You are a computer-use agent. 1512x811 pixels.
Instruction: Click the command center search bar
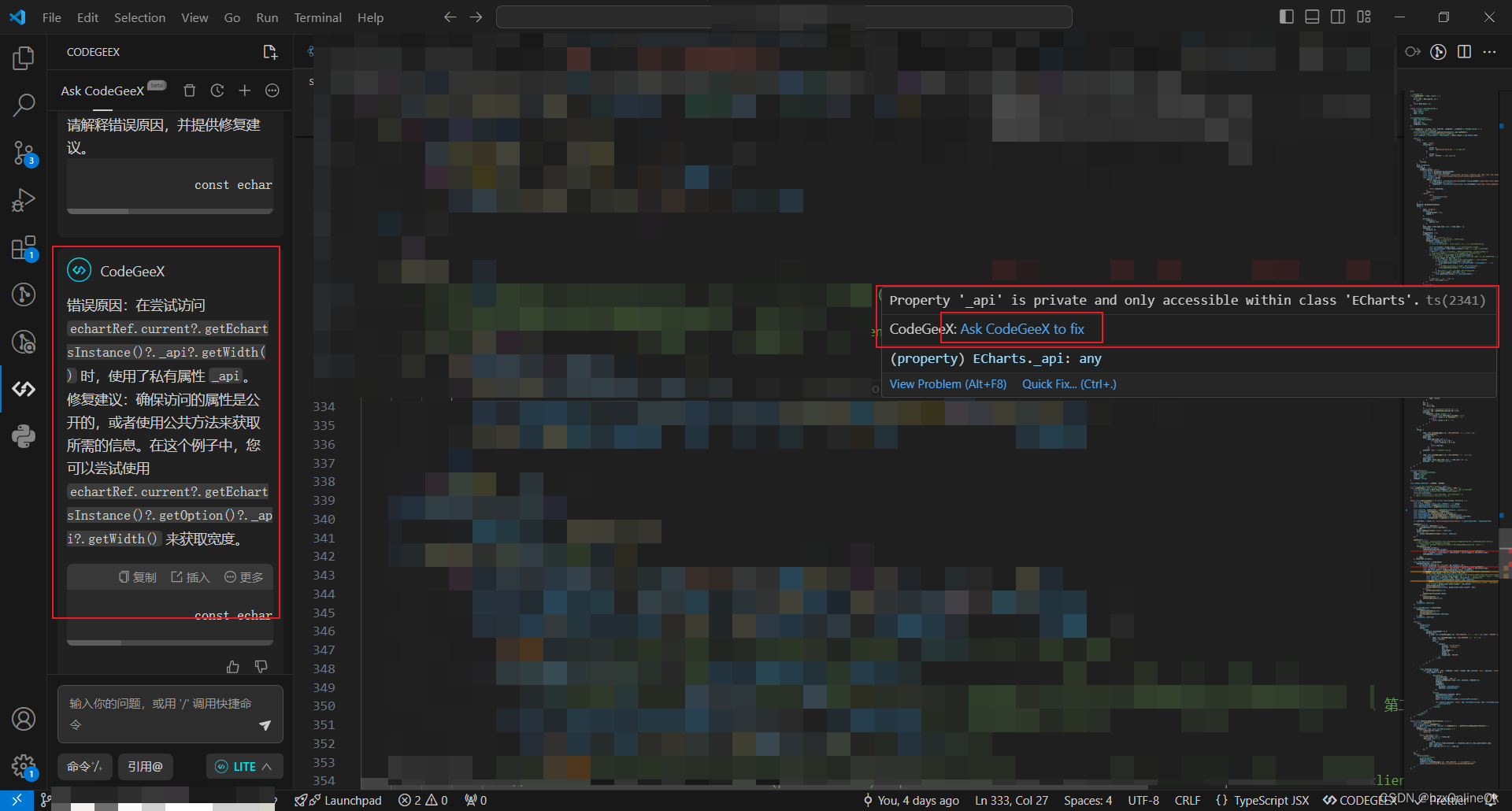click(x=784, y=17)
